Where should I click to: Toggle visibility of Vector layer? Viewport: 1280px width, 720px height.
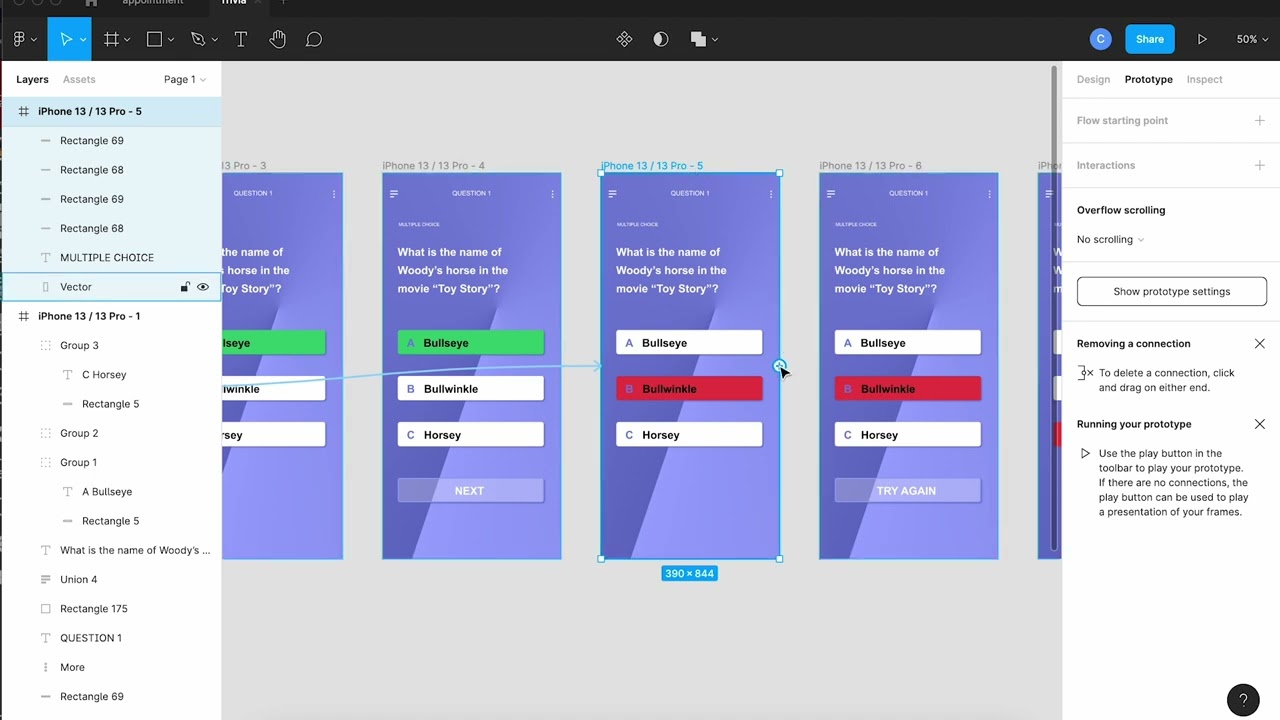click(x=203, y=287)
